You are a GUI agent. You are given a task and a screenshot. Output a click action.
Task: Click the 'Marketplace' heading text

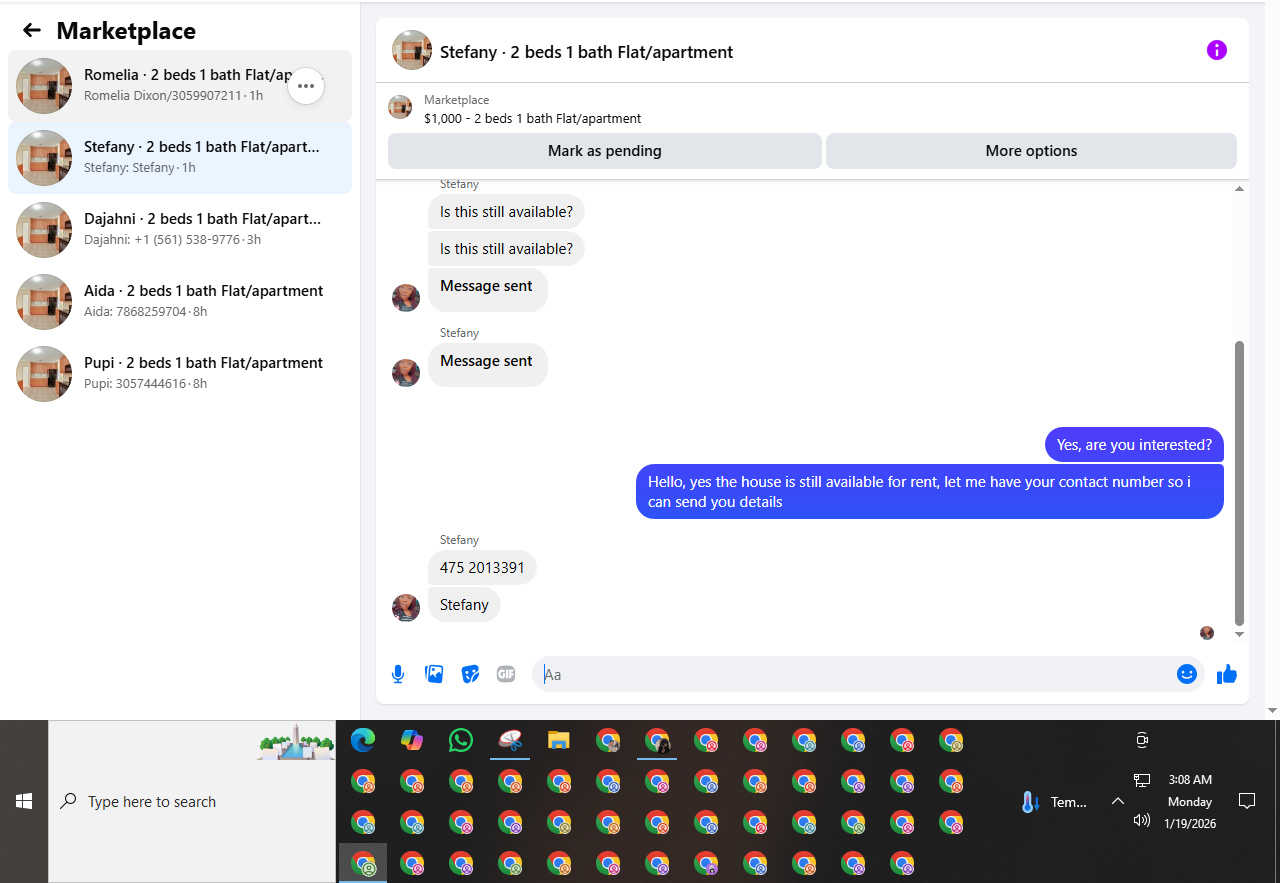126,31
